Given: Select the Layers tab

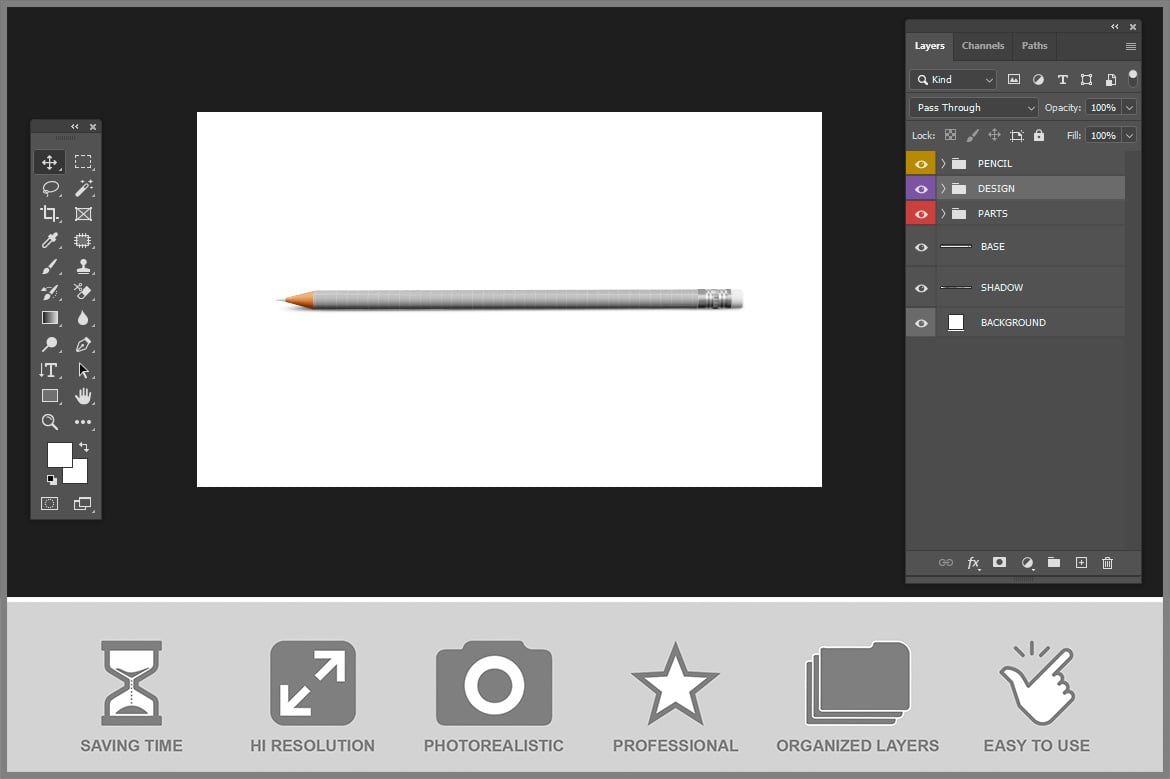Looking at the screenshot, I should point(930,46).
